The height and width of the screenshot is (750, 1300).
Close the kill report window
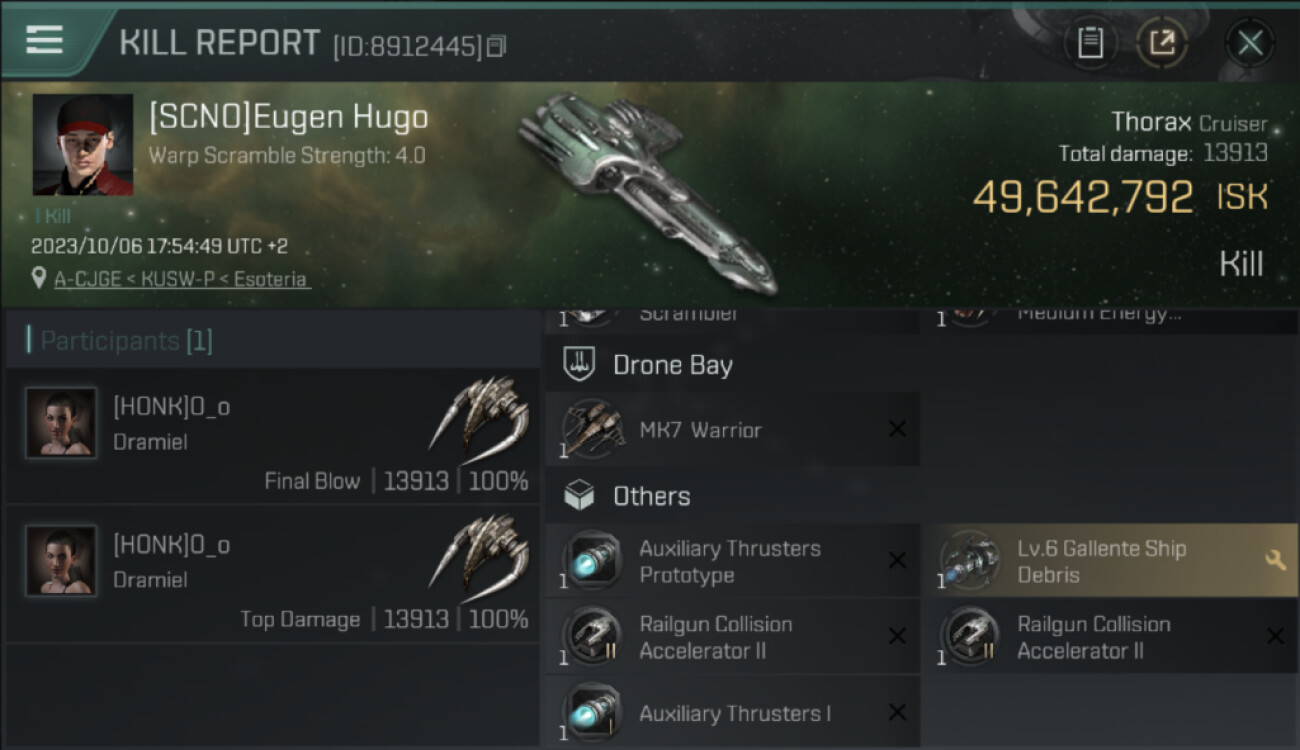click(x=1250, y=42)
